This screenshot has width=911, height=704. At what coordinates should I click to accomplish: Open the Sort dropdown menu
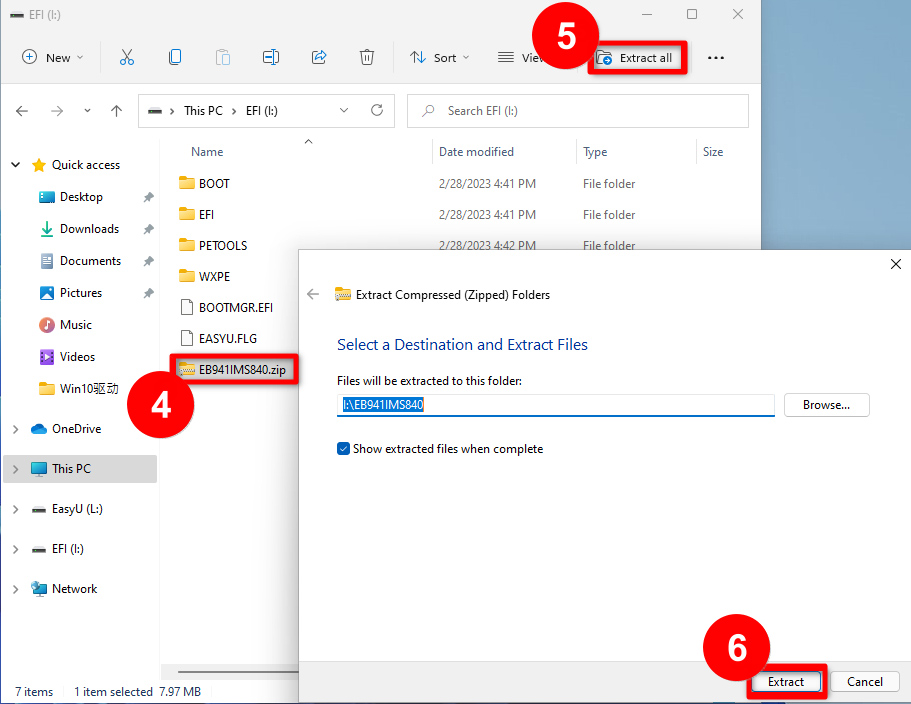click(440, 58)
